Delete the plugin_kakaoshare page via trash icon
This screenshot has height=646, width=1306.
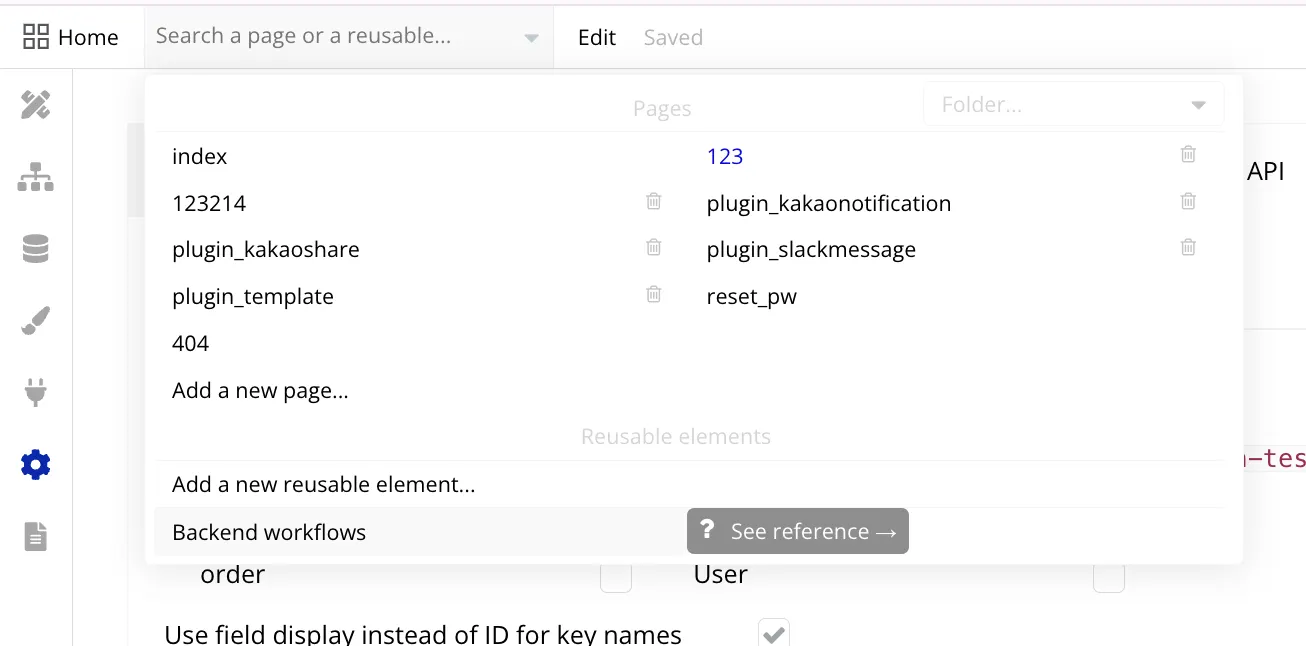click(x=653, y=247)
